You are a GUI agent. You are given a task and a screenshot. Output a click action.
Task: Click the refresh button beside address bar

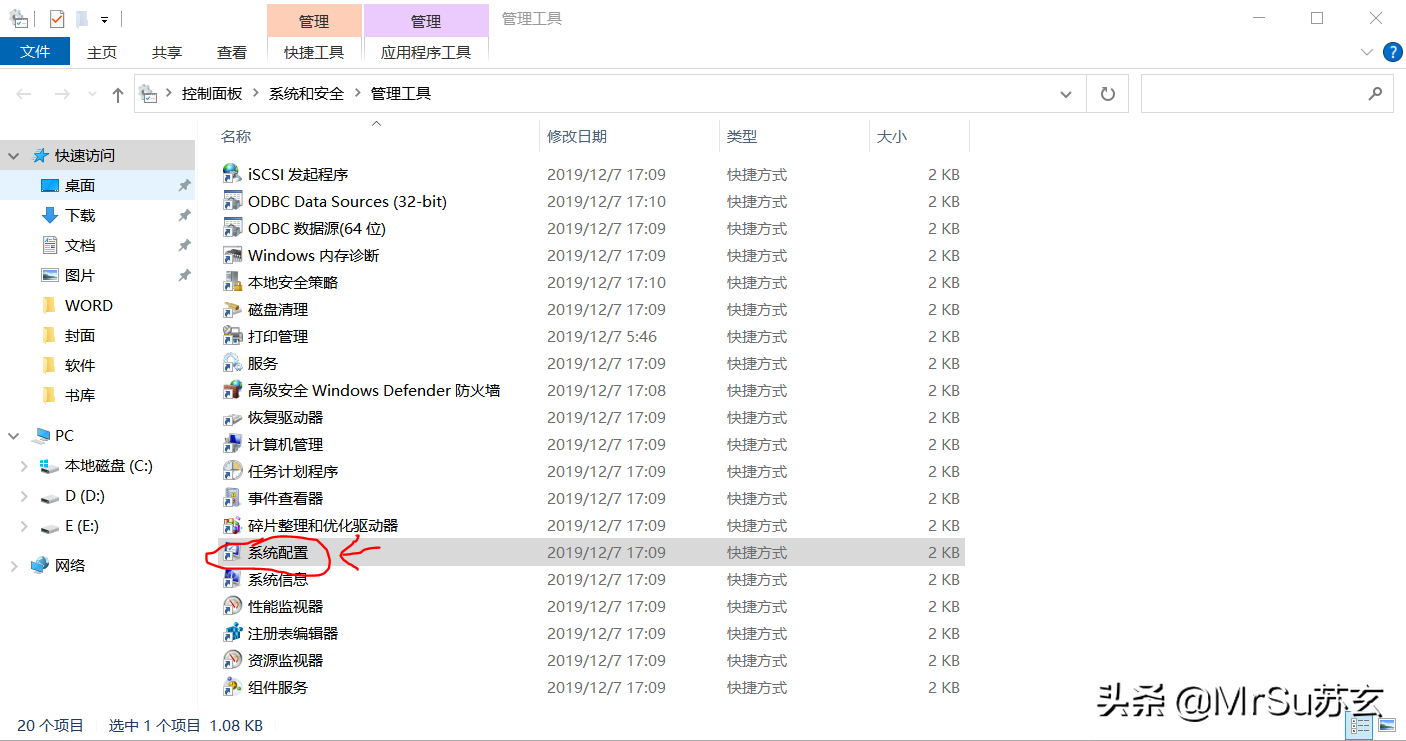1107,94
